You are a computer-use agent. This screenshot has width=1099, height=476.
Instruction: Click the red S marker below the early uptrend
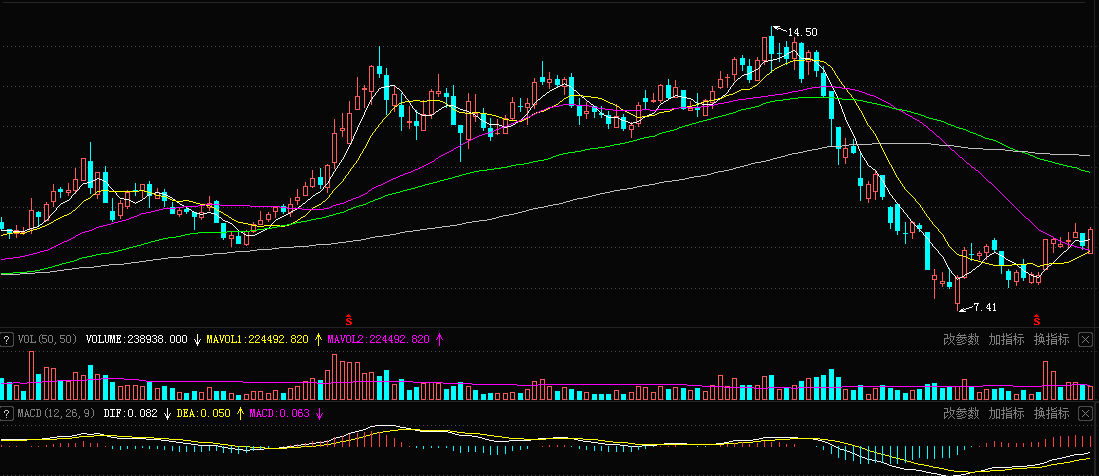coord(348,320)
